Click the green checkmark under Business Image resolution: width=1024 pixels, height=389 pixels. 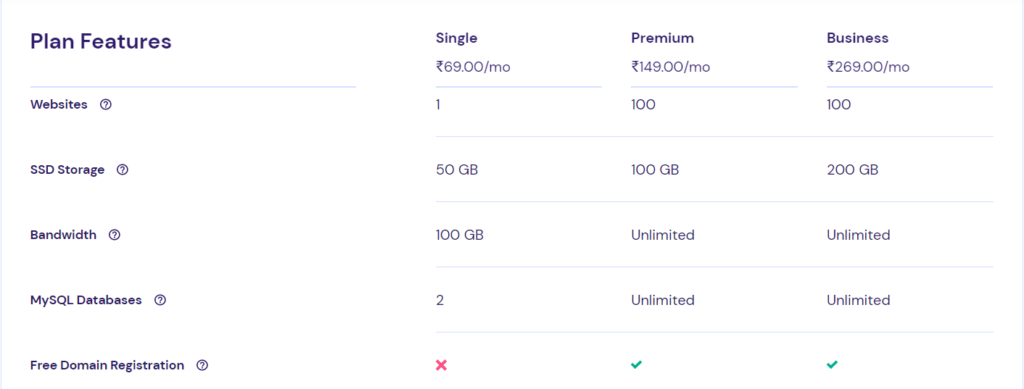pyautogui.click(x=832, y=365)
